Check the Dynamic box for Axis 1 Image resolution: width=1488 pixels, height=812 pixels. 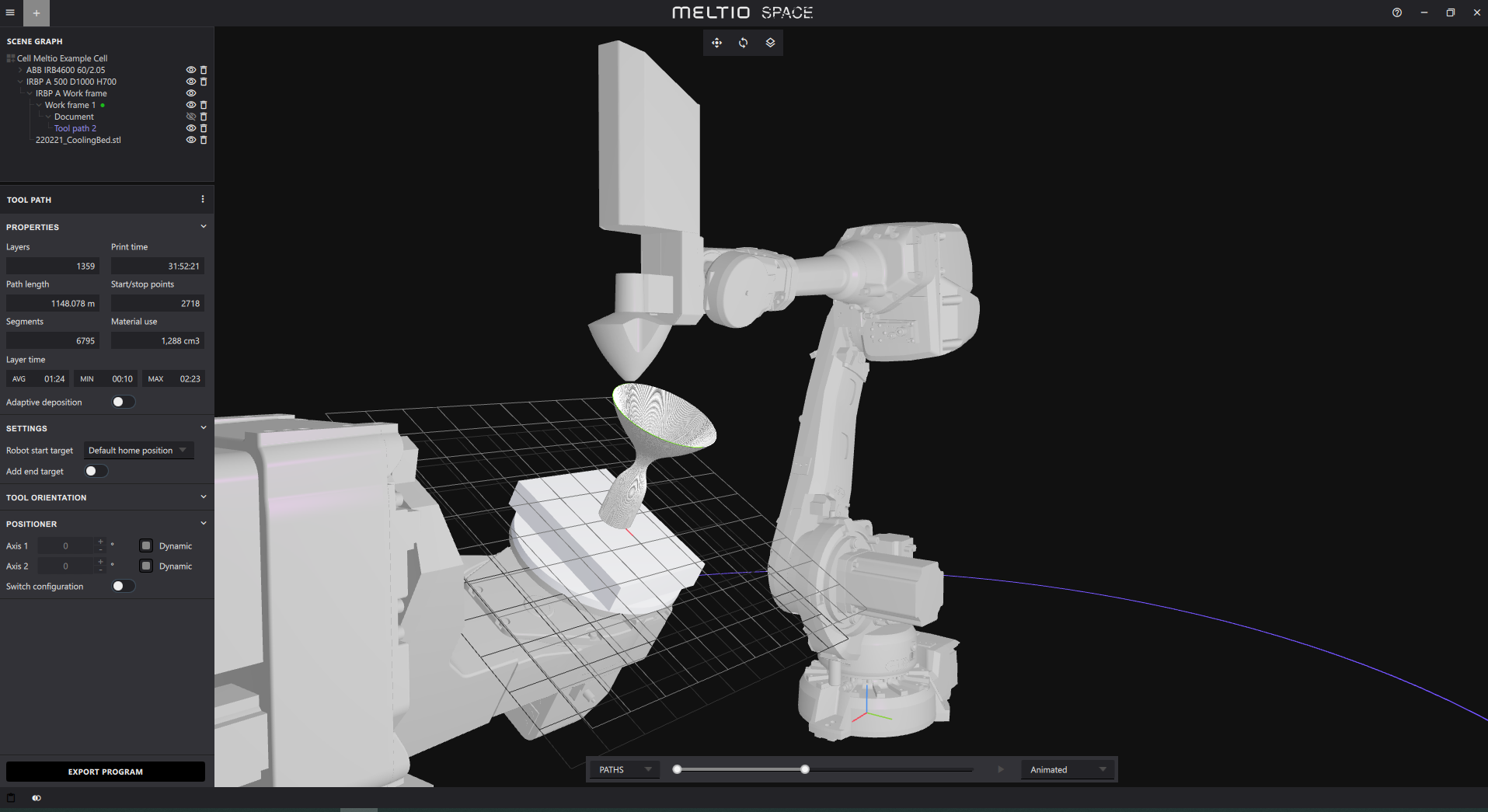[146, 545]
